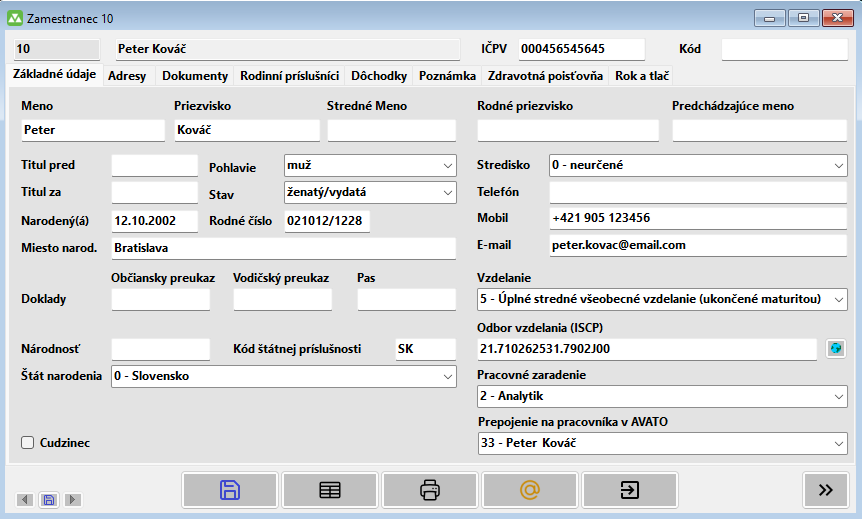Minimize the Zamestnanec 10 window
The width and height of the screenshot is (862, 519).
(x=770, y=18)
